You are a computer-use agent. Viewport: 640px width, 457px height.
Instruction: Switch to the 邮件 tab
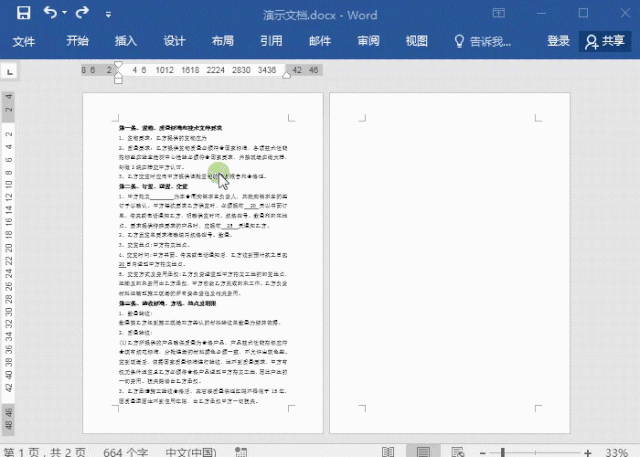click(x=320, y=41)
